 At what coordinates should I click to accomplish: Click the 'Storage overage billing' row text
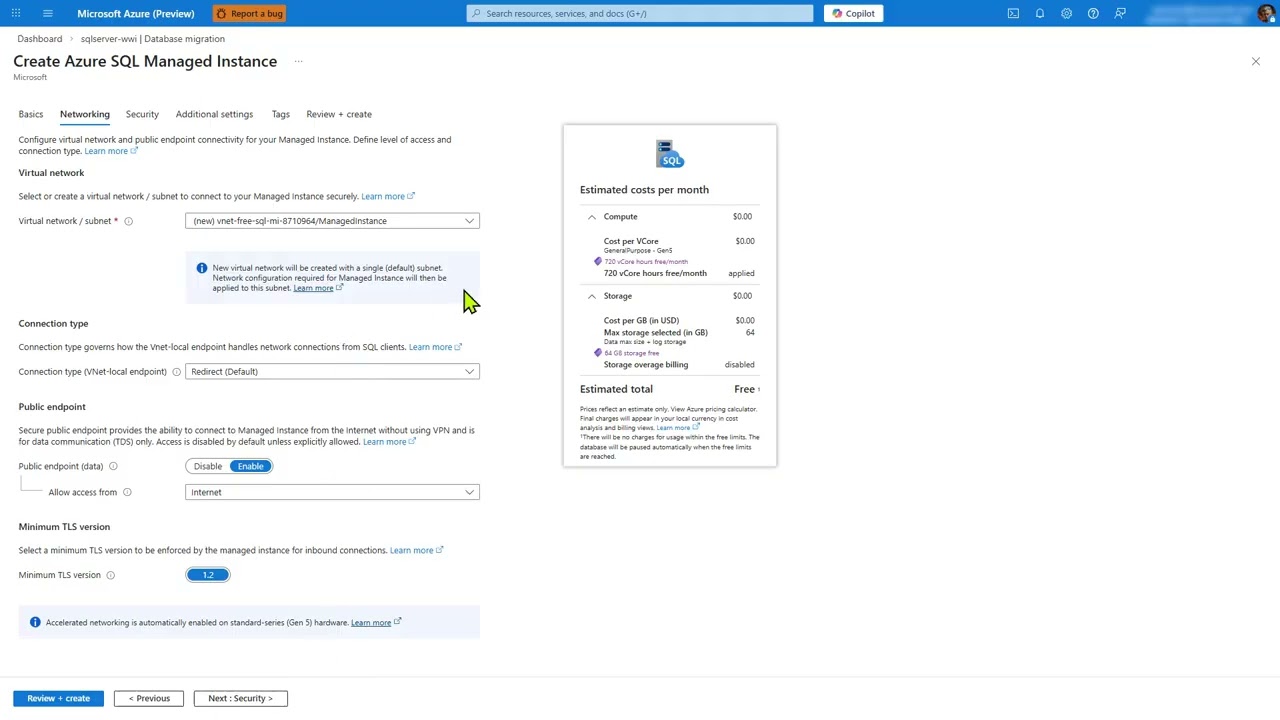click(x=646, y=365)
